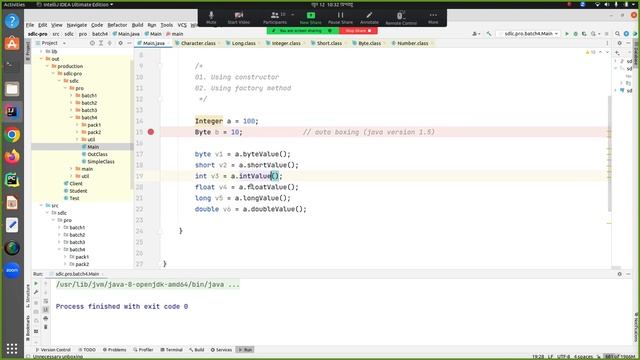640x360 pixels.
Task: Open PyCharm from Ubuntu dock
Action: tap(12, 180)
